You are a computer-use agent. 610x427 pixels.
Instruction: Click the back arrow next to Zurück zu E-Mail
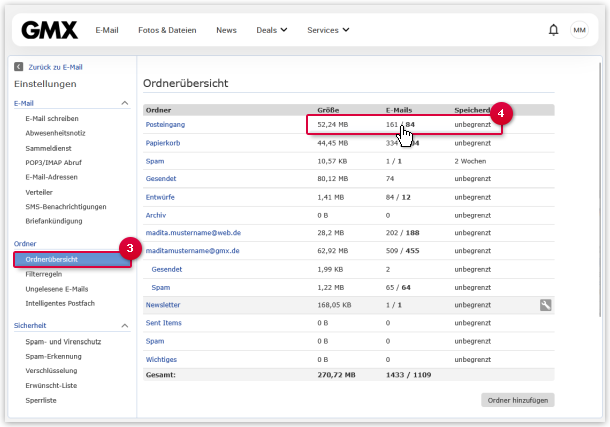coord(18,67)
